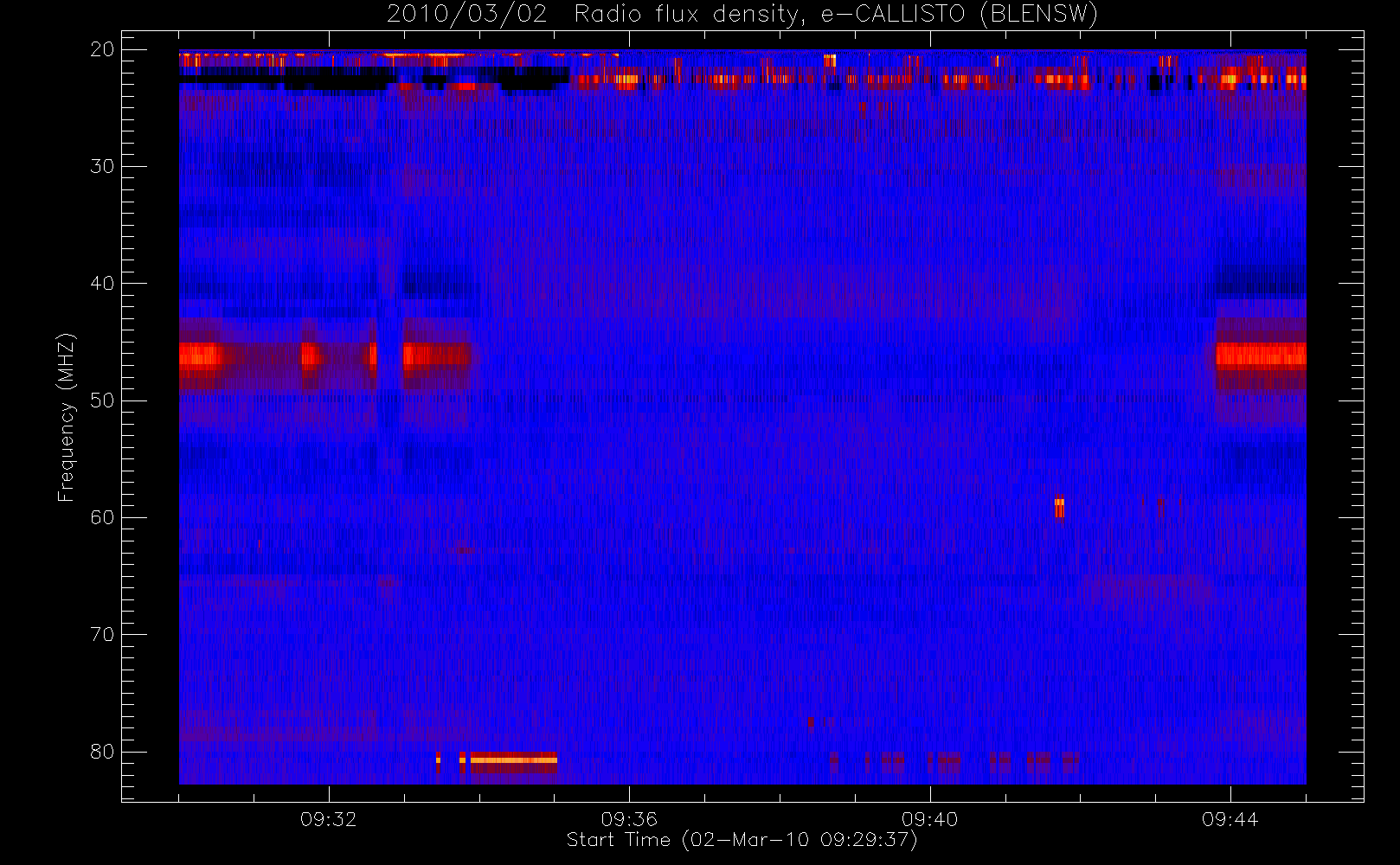Click the bright 46 MHz band at spectrogram's right edge
This screenshot has height=865, width=1400.
[x=1261, y=356]
